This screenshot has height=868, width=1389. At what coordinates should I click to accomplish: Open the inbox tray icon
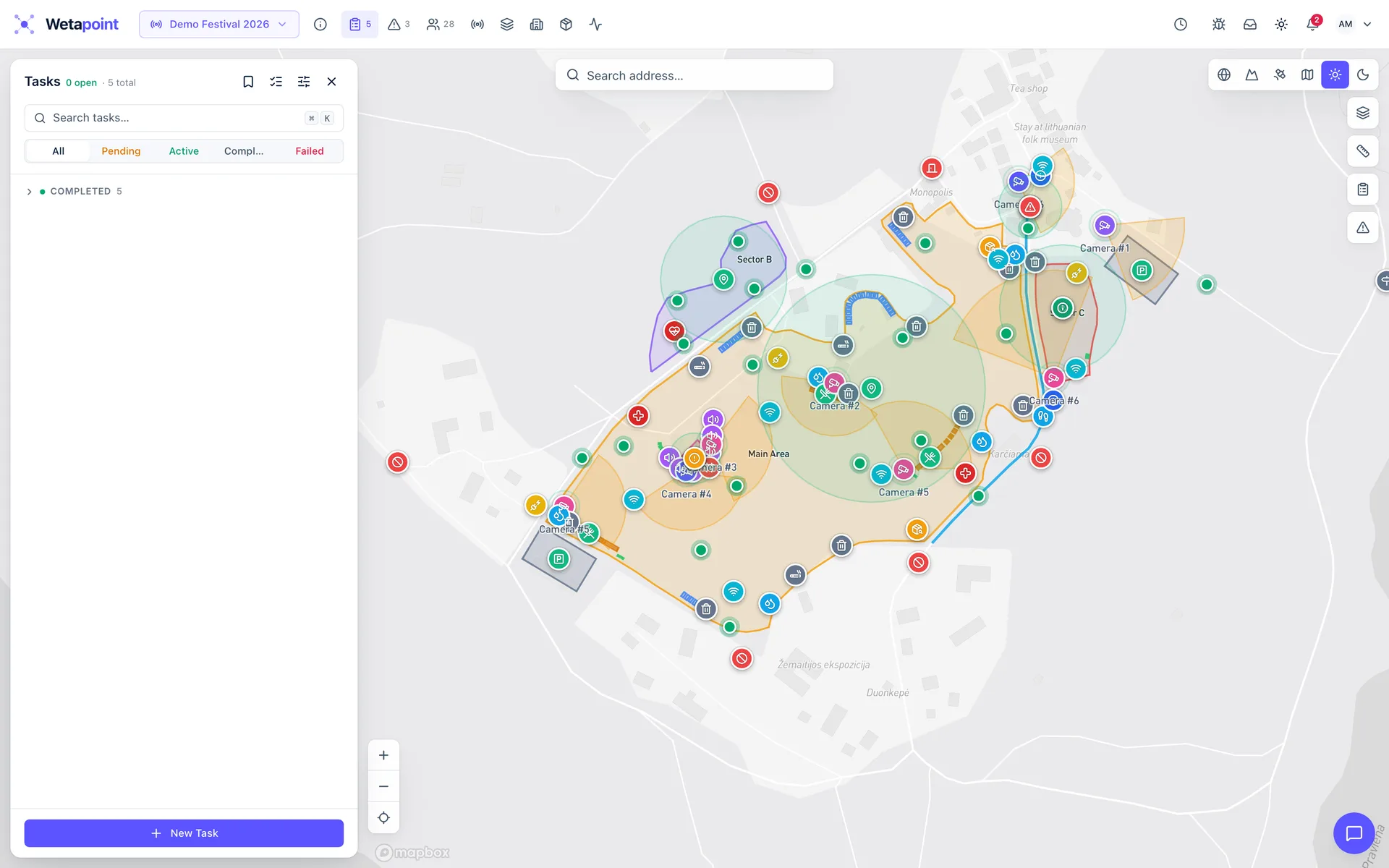(1250, 25)
